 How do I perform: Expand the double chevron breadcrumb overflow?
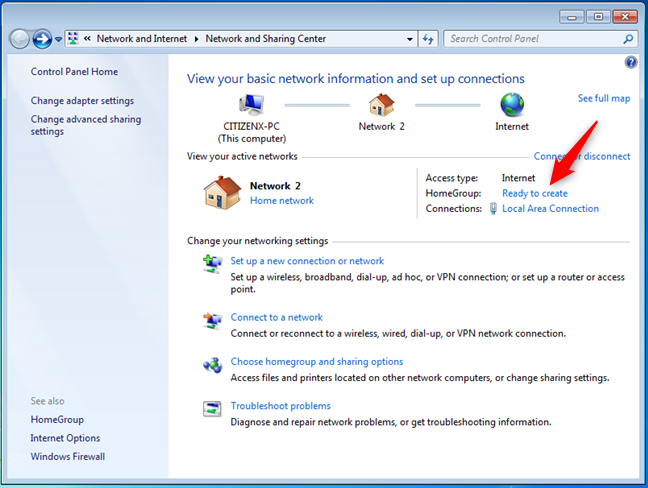tap(87, 39)
